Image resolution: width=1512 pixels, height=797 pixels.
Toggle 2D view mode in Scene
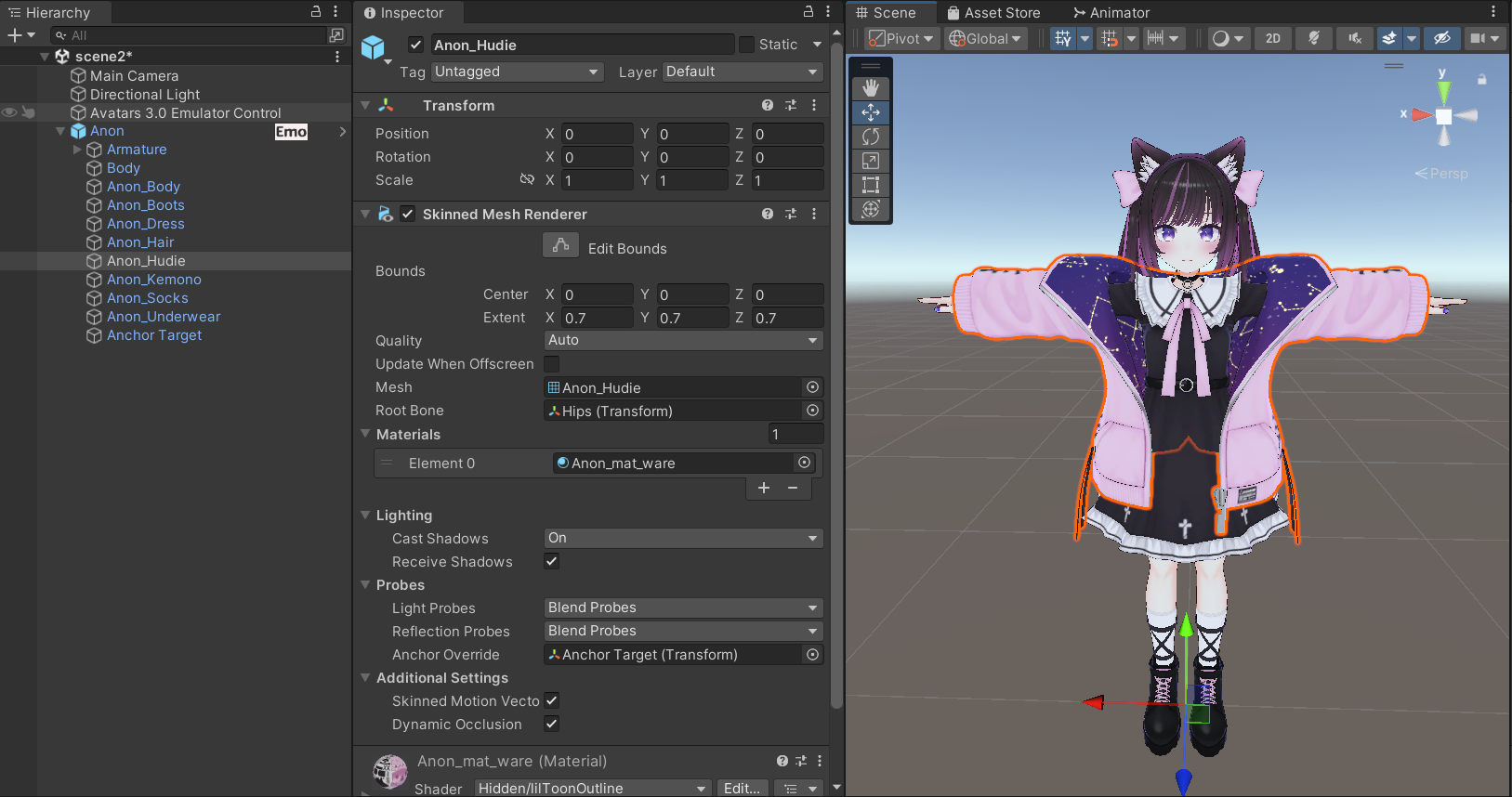[1273, 38]
